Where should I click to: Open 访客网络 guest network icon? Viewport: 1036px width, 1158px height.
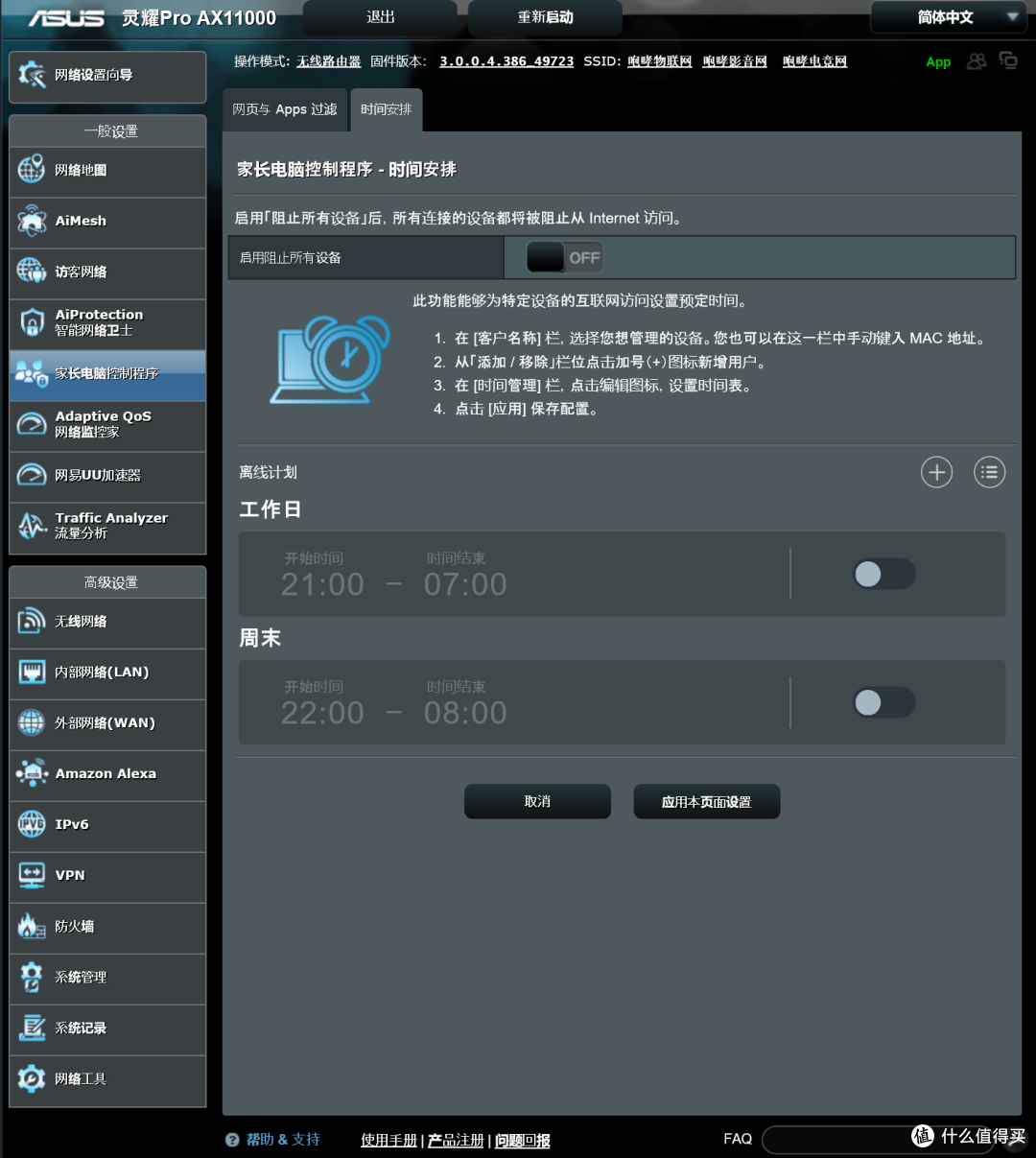32,272
